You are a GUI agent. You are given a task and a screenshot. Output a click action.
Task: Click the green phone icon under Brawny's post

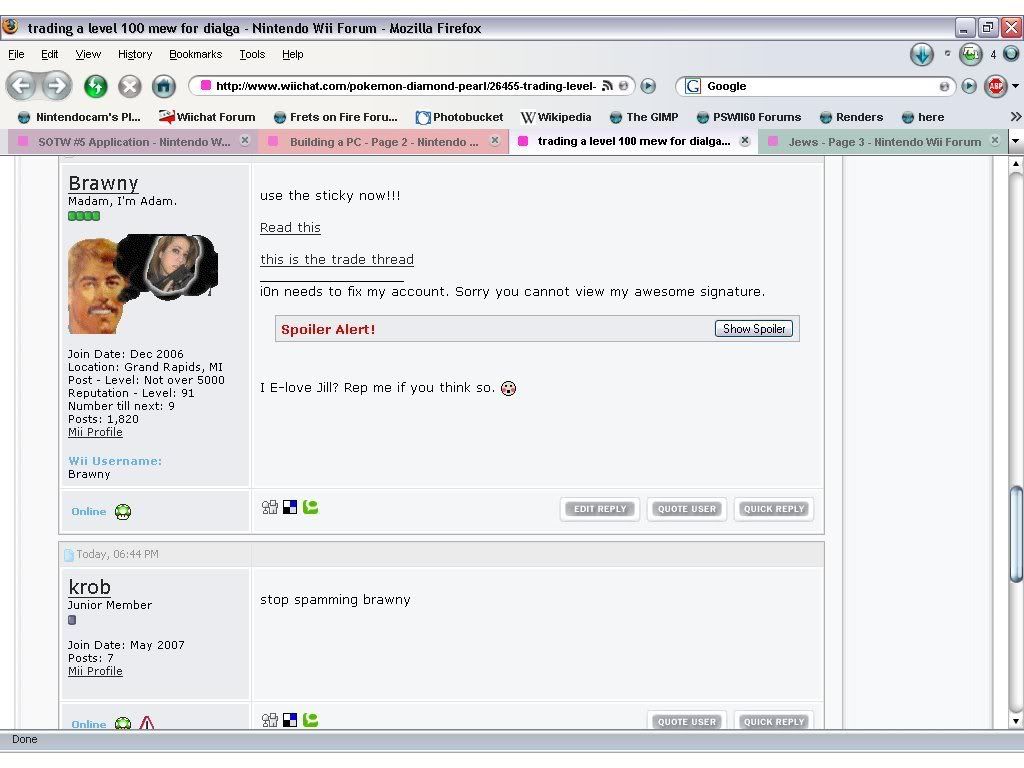310,507
